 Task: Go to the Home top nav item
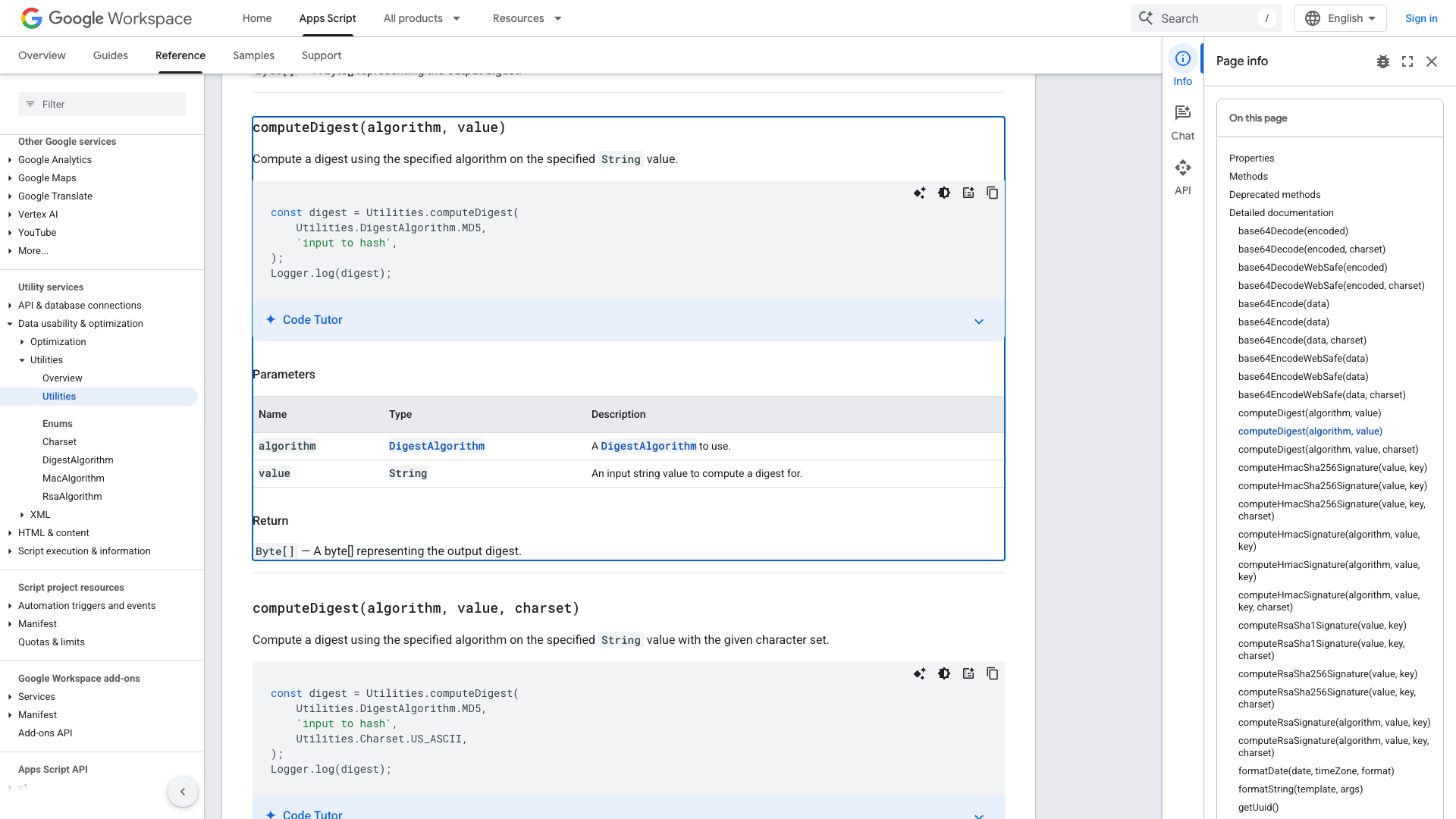coord(257,18)
